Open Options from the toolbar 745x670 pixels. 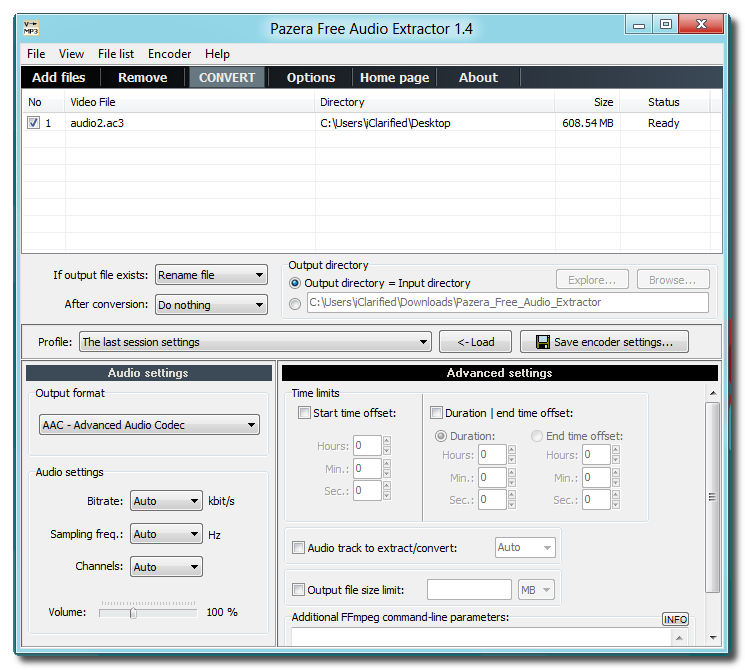pyautogui.click(x=311, y=77)
